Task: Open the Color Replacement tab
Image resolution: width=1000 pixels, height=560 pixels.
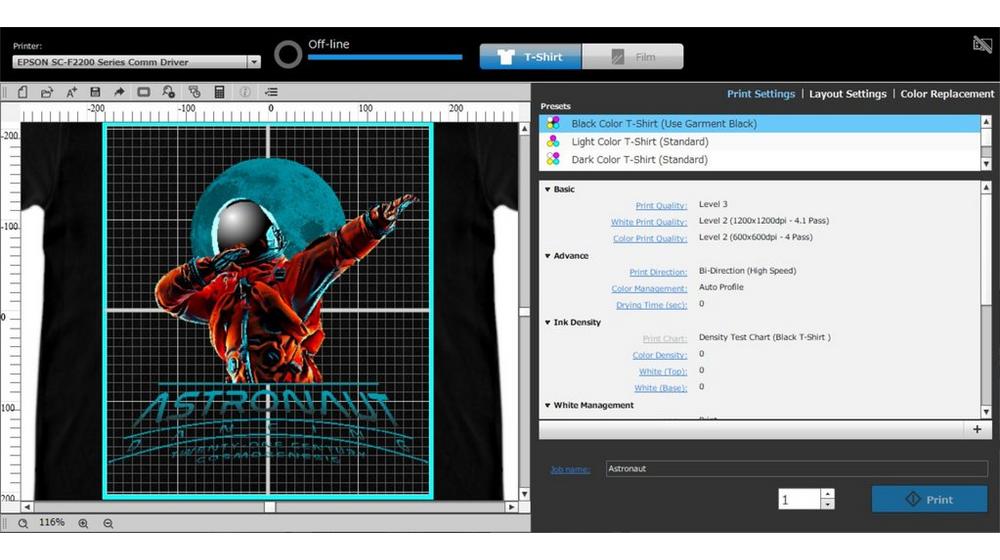Action: (x=946, y=94)
